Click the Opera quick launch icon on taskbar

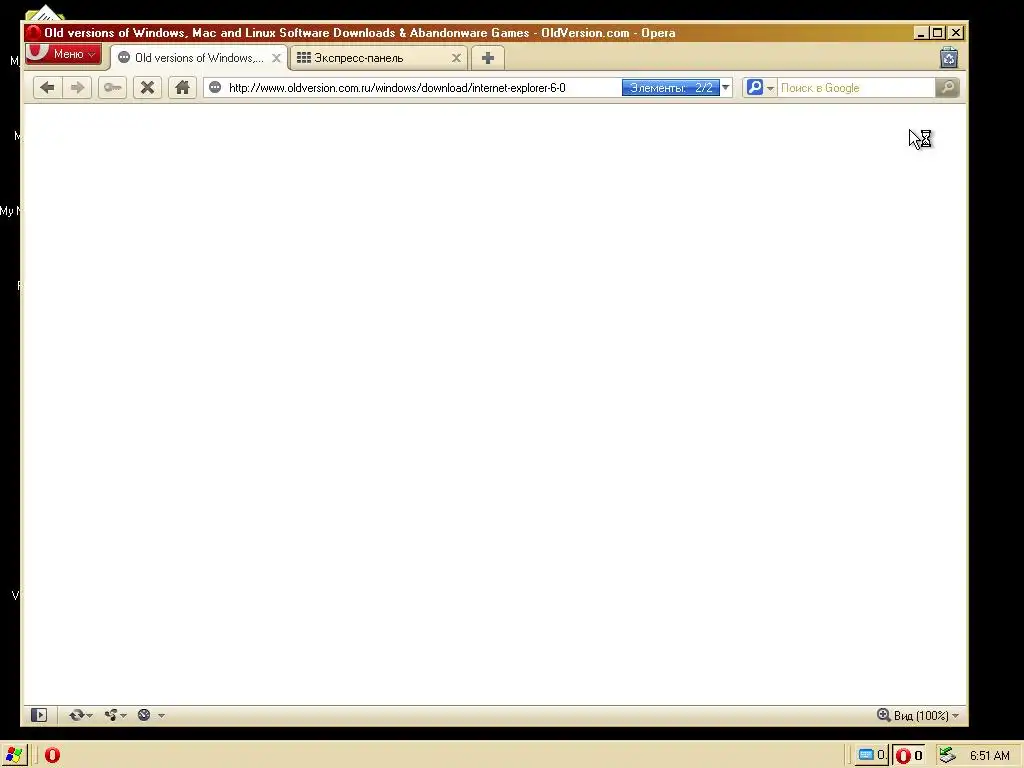click(52, 755)
